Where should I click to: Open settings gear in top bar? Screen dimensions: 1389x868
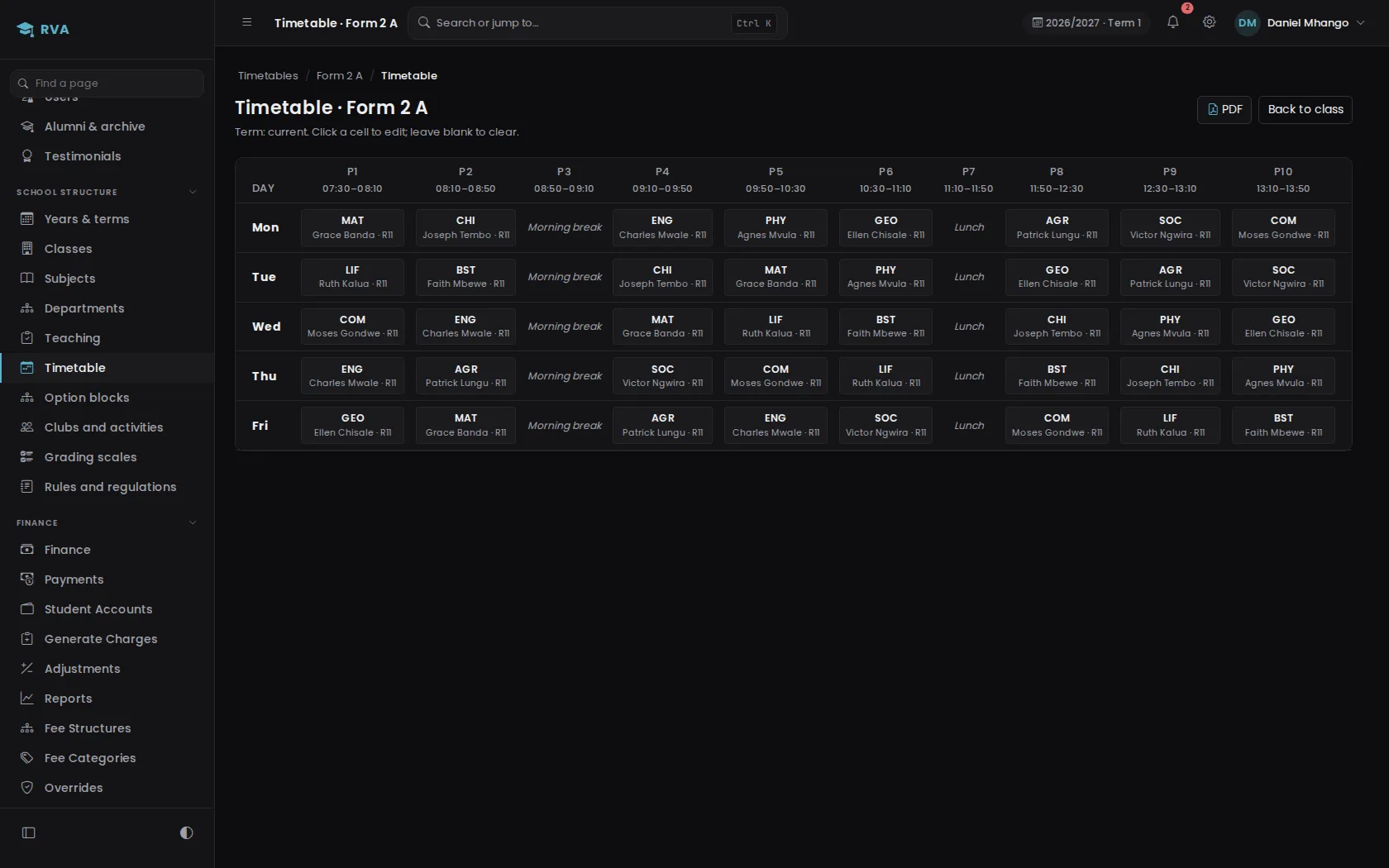pyautogui.click(x=1209, y=22)
